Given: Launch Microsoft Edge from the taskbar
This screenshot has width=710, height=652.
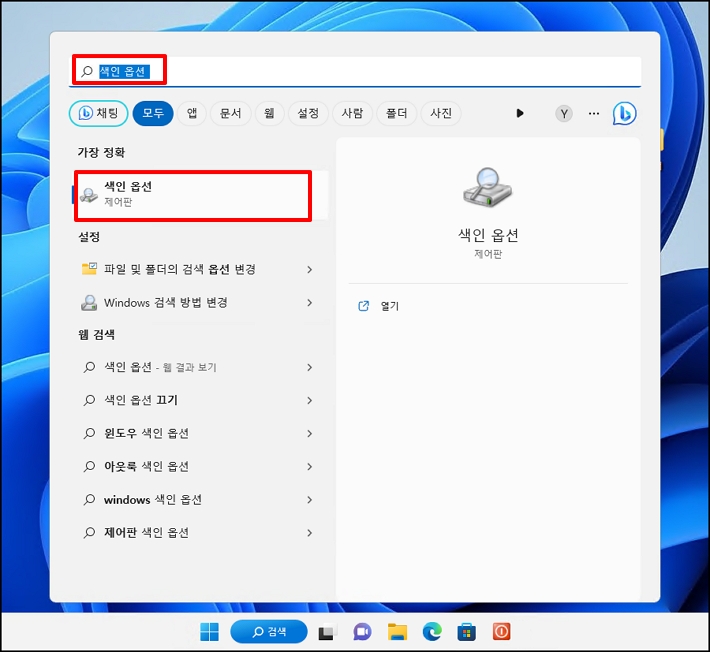Looking at the screenshot, I should pos(432,632).
